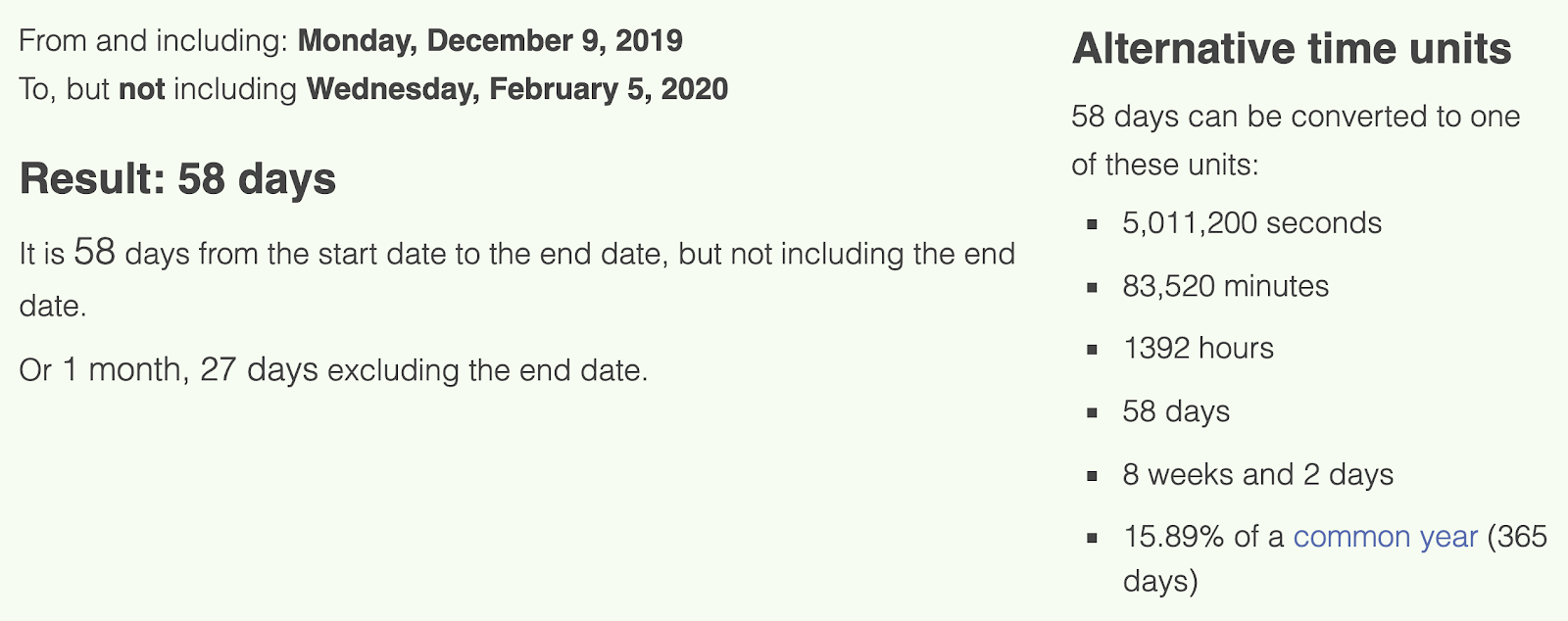Screen dimensions: 1568x621
Task: Open the common year link
Action: pos(1385,537)
